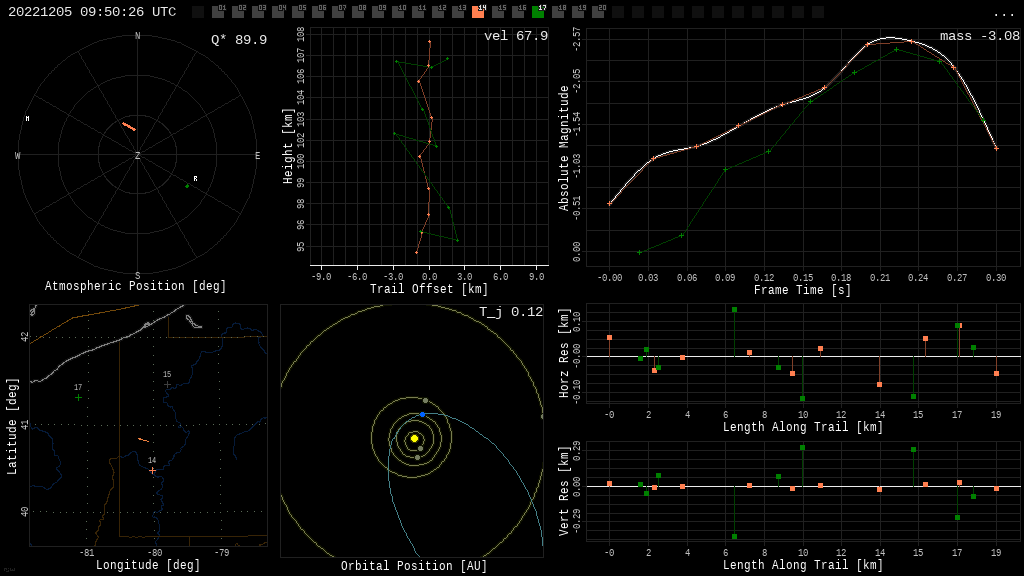1024x576 pixels.
Task: Click the Horz Res [km] axis label
Action: click(x=564, y=353)
